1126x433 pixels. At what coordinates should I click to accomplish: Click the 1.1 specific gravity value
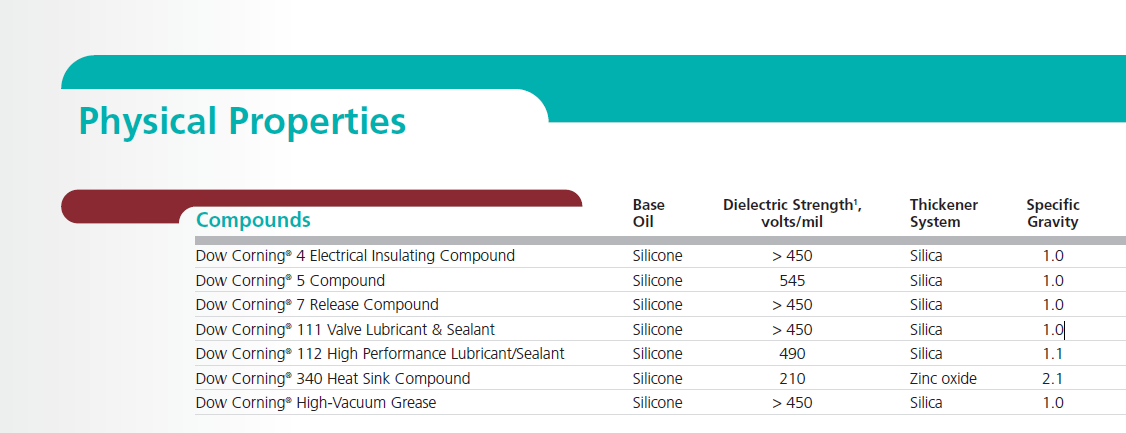coord(1053,354)
